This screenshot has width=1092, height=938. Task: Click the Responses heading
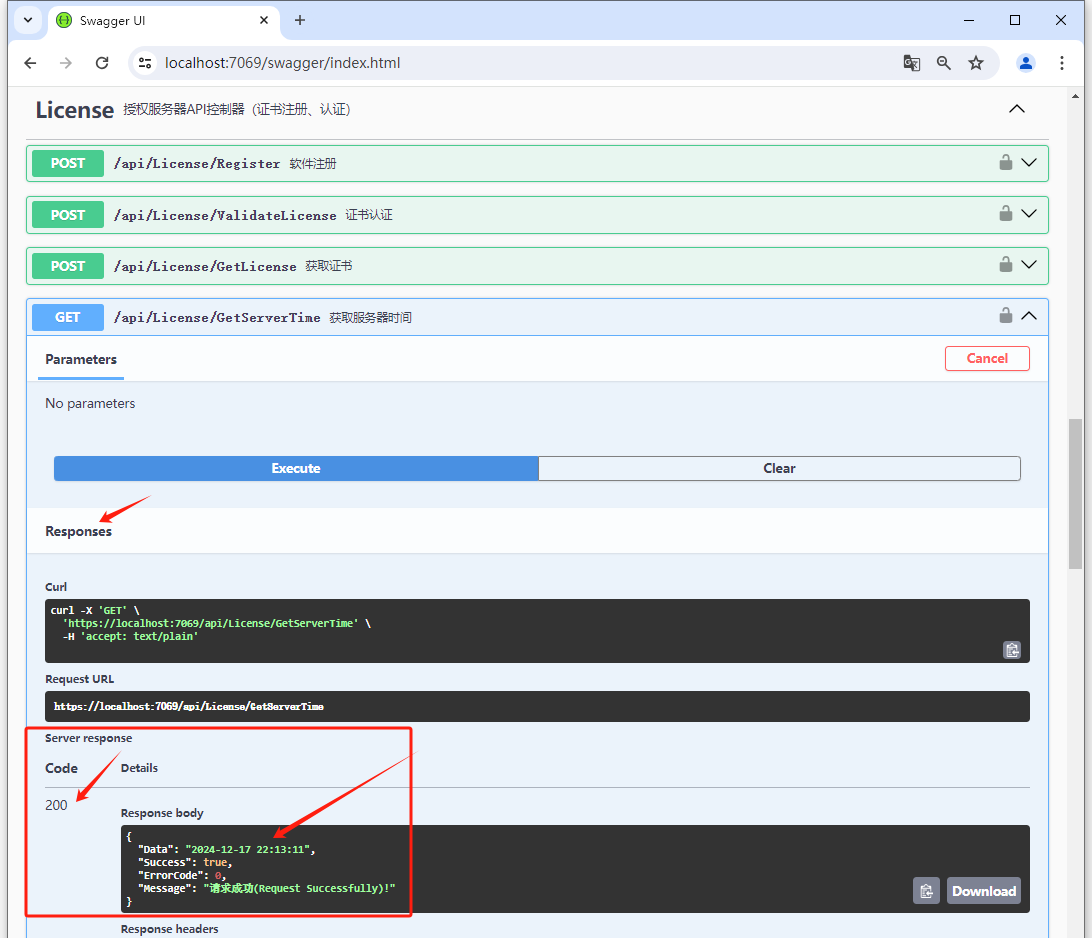[78, 531]
